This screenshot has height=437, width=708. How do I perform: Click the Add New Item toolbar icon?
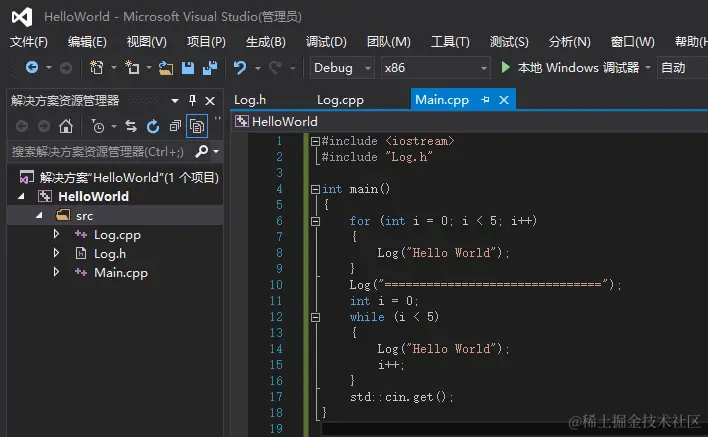coord(132,68)
